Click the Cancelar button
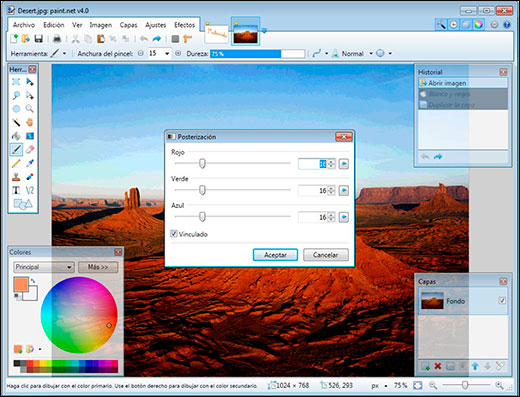520x397 pixels. pos(326,255)
